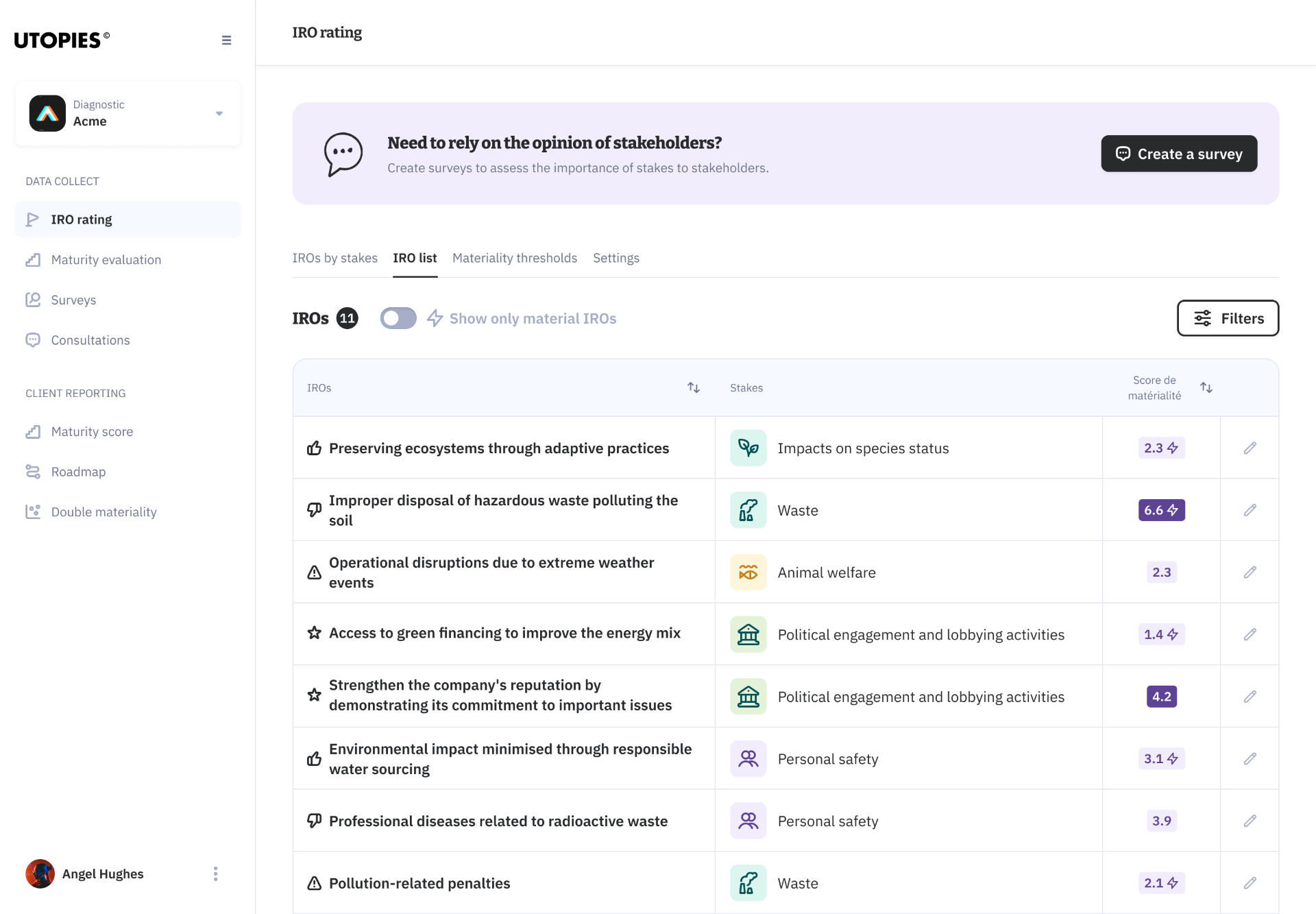Image resolution: width=1316 pixels, height=914 pixels.
Task: Open Angel Hughes user options menu
Action: tap(215, 874)
